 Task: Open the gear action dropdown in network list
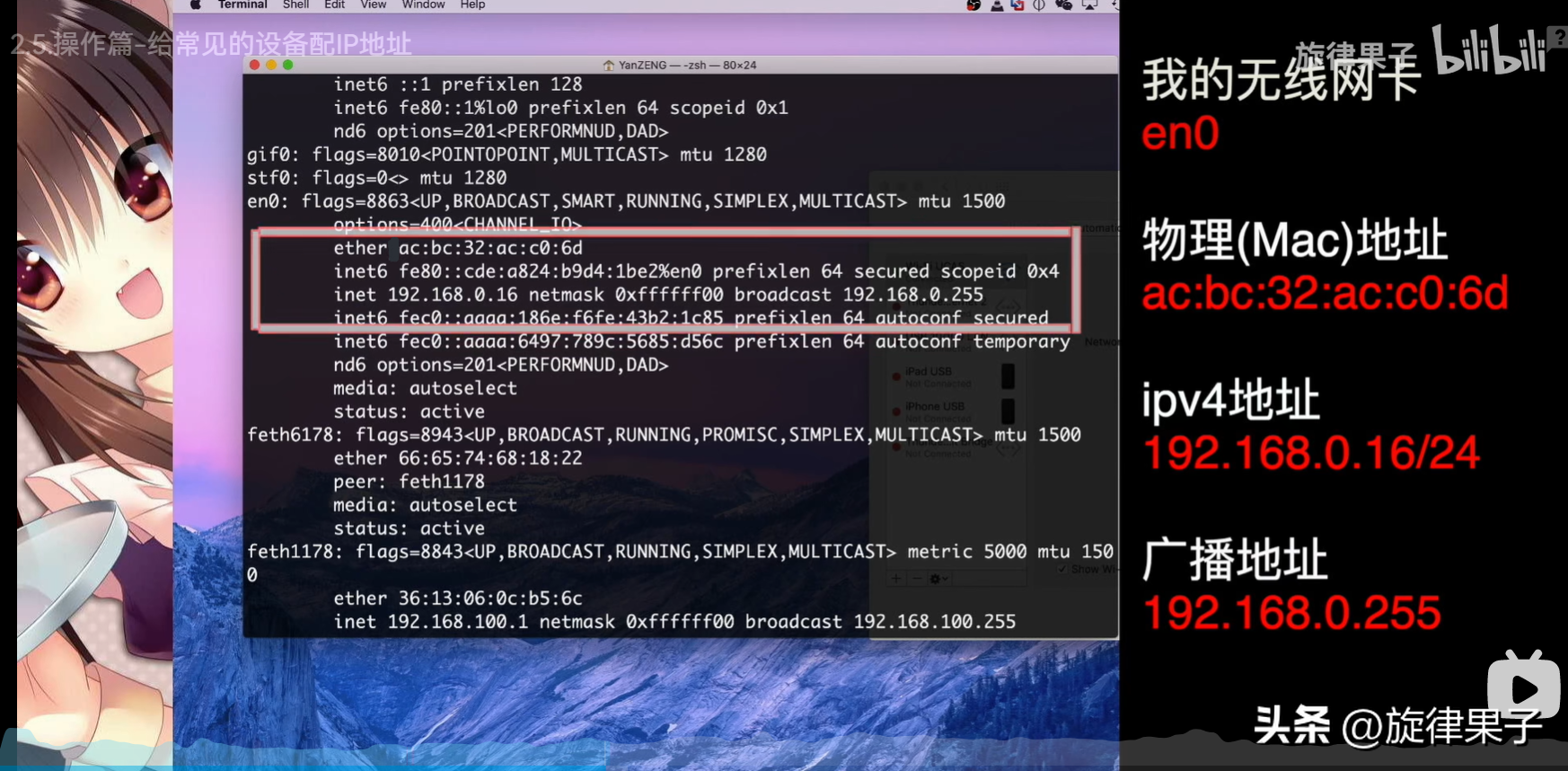938,579
